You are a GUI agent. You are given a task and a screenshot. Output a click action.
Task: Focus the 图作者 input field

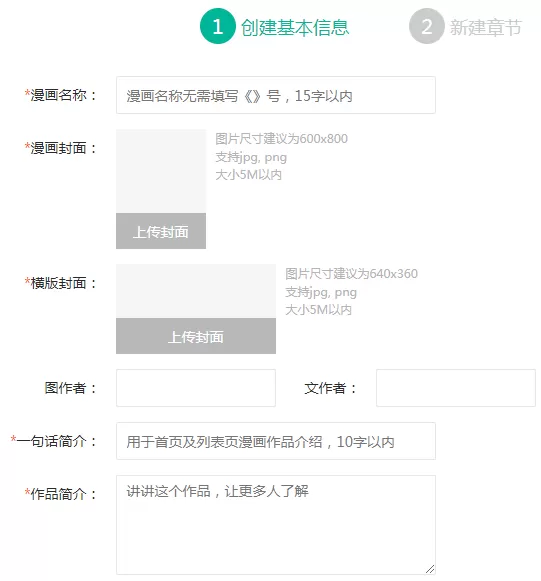(x=196, y=388)
